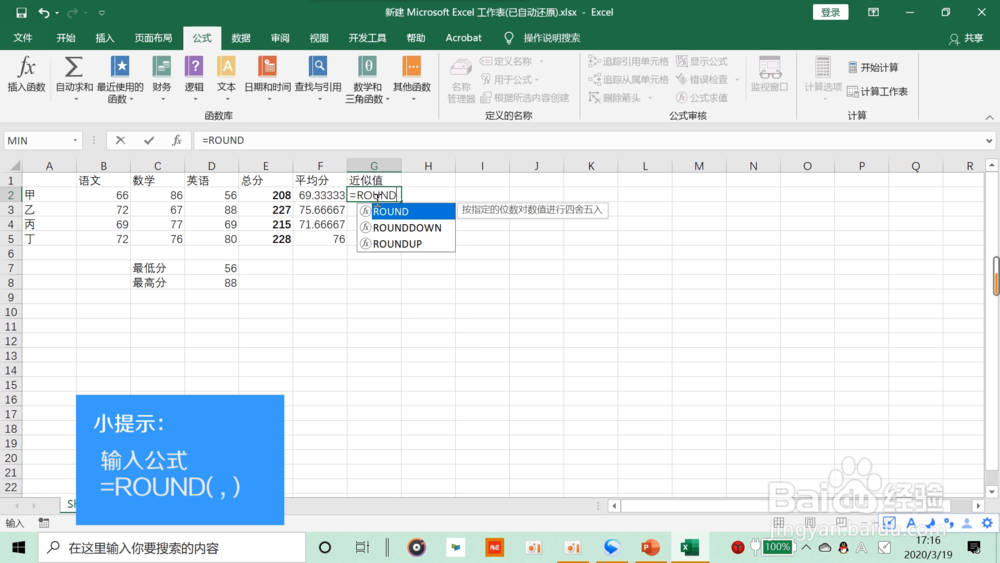
Task: Open the Insert Function dialog
Action: point(26,75)
